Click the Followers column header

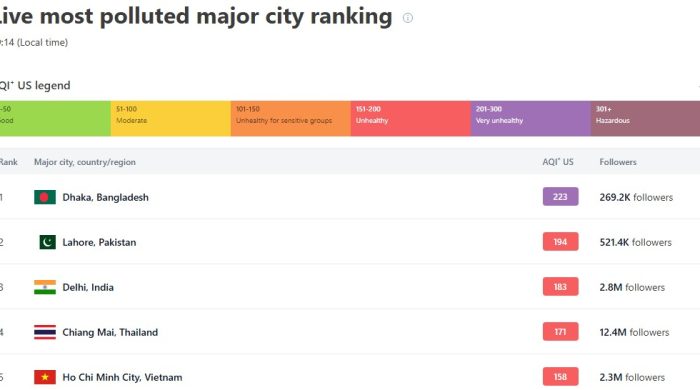click(618, 162)
